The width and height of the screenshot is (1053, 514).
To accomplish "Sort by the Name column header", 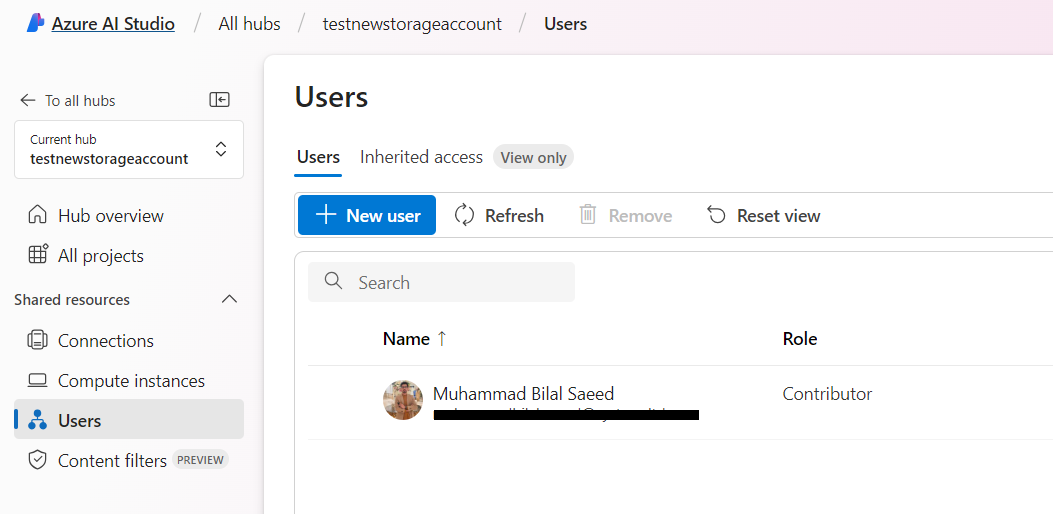I will tap(406, 339).
